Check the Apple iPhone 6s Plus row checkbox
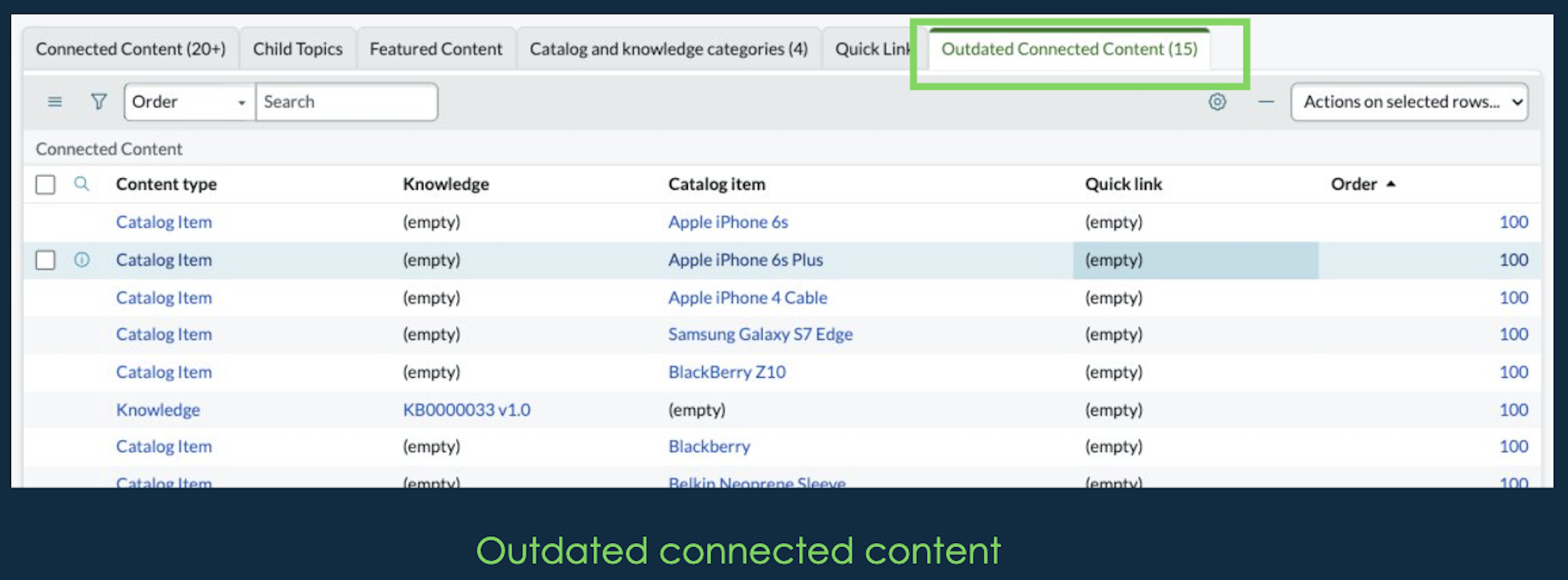1568x580 pixels. pyautogui.click(x=45, y=260)
